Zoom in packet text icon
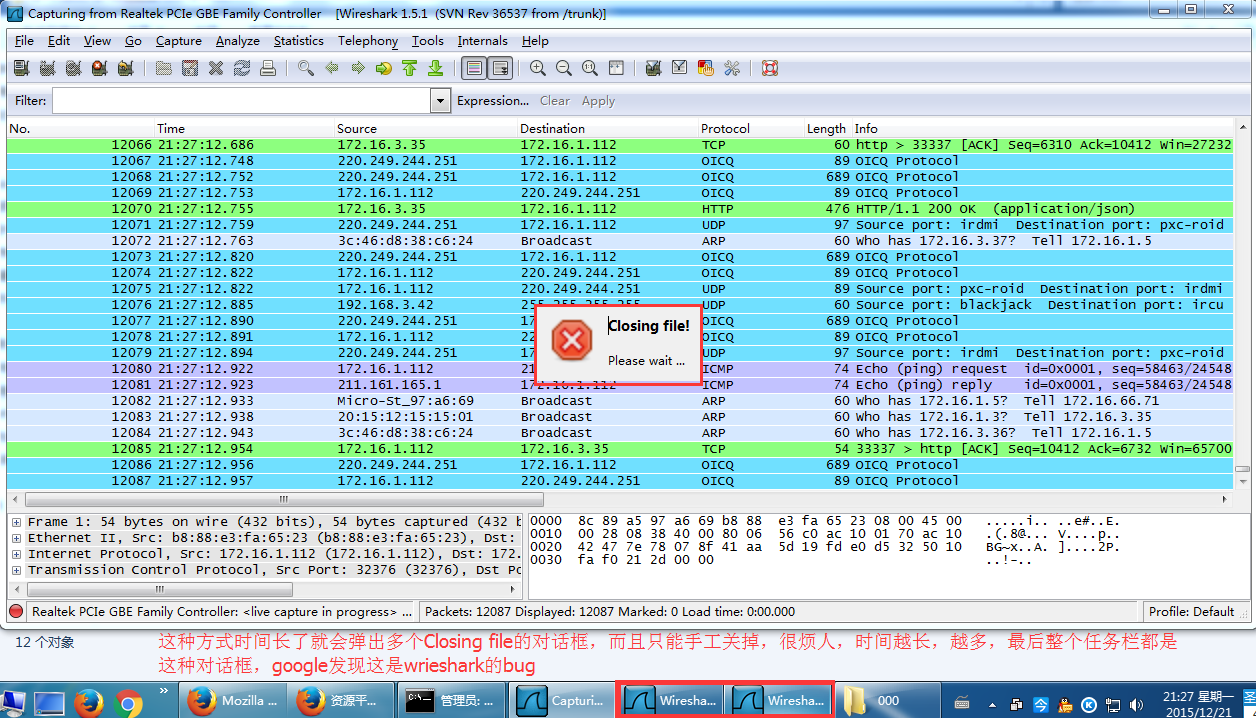Screen dimensions: 1256x718 [538, 68]
